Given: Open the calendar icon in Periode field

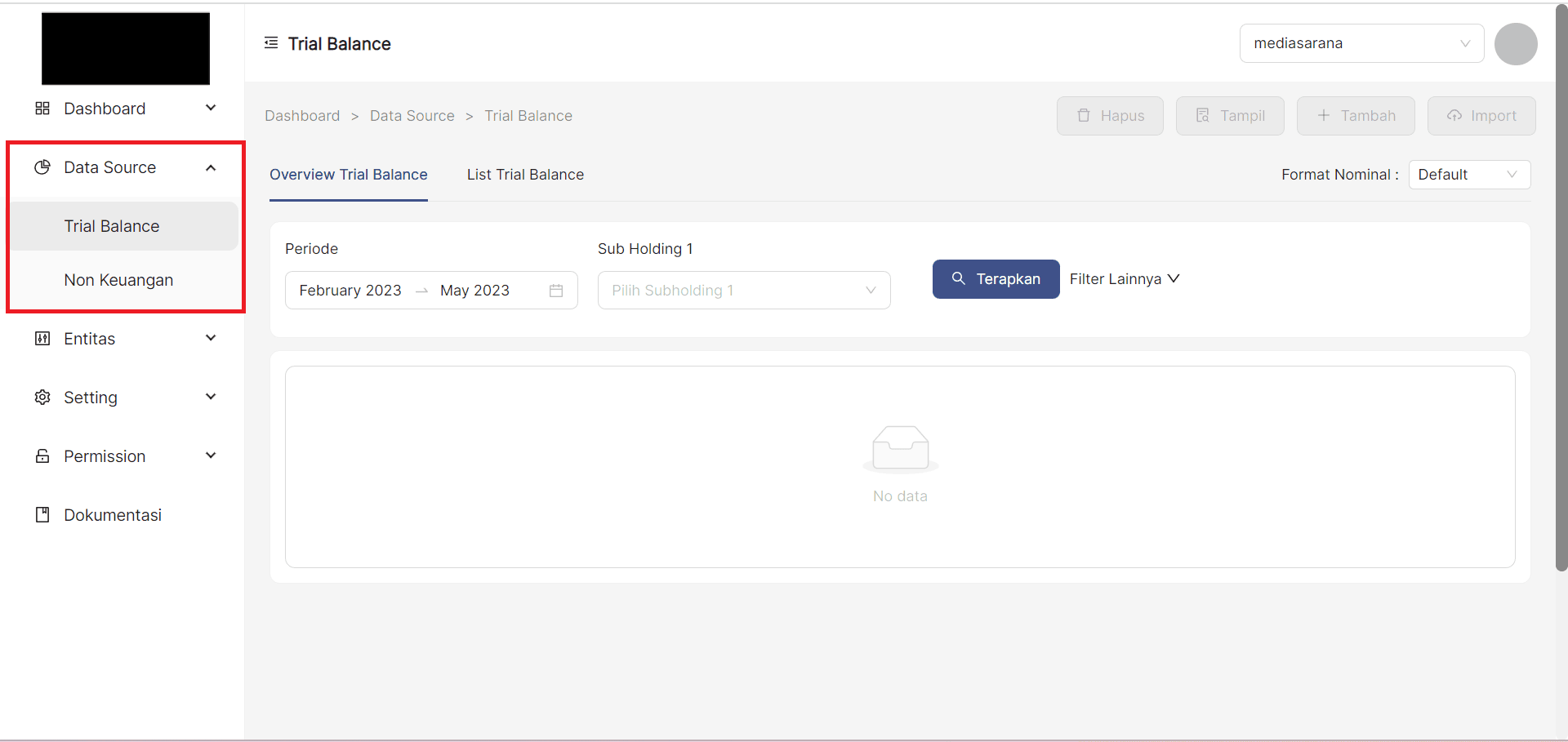Looking at the screenshot, I should click(556, 291).
